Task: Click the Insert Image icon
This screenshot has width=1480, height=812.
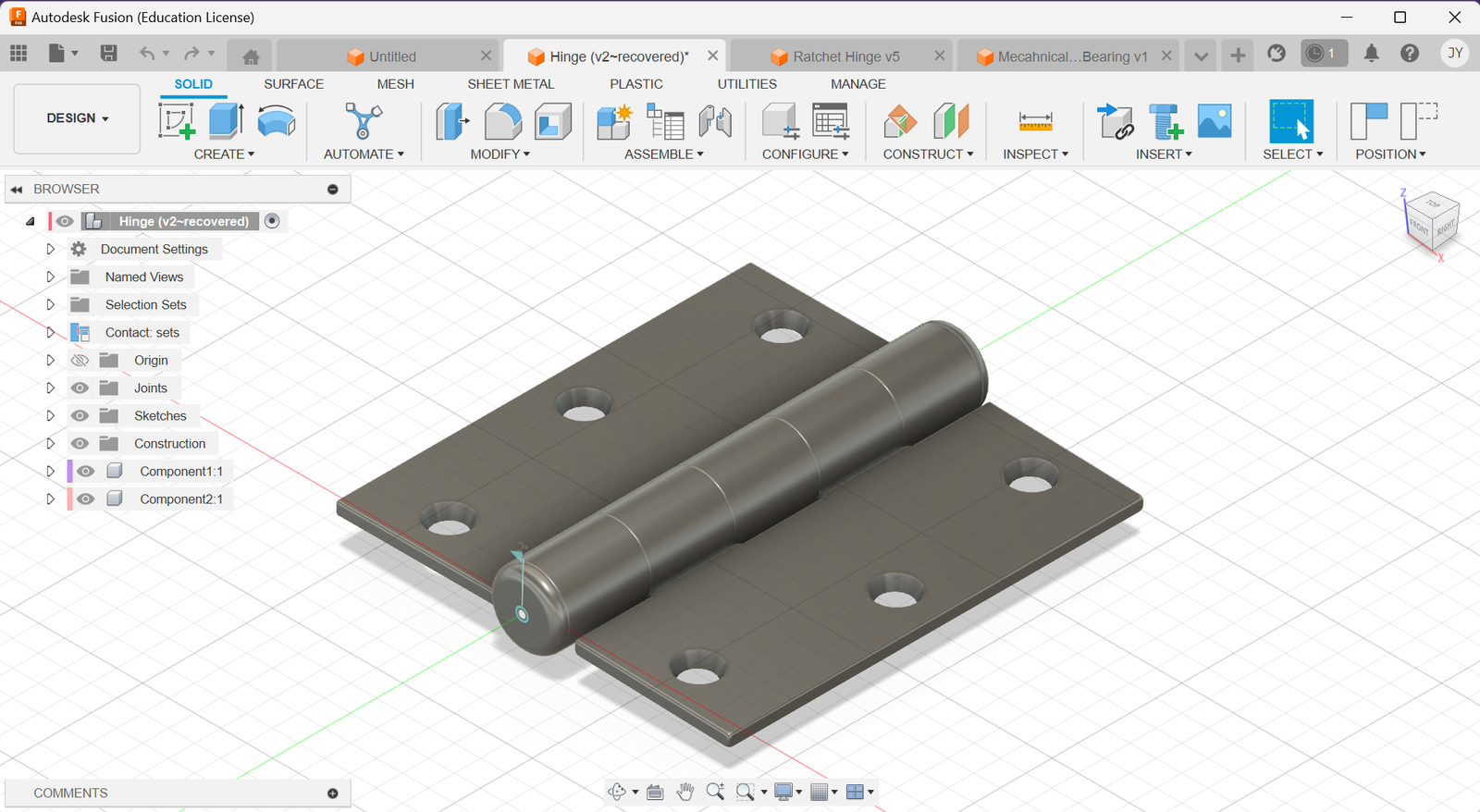Action: (x=1214, y=121)
